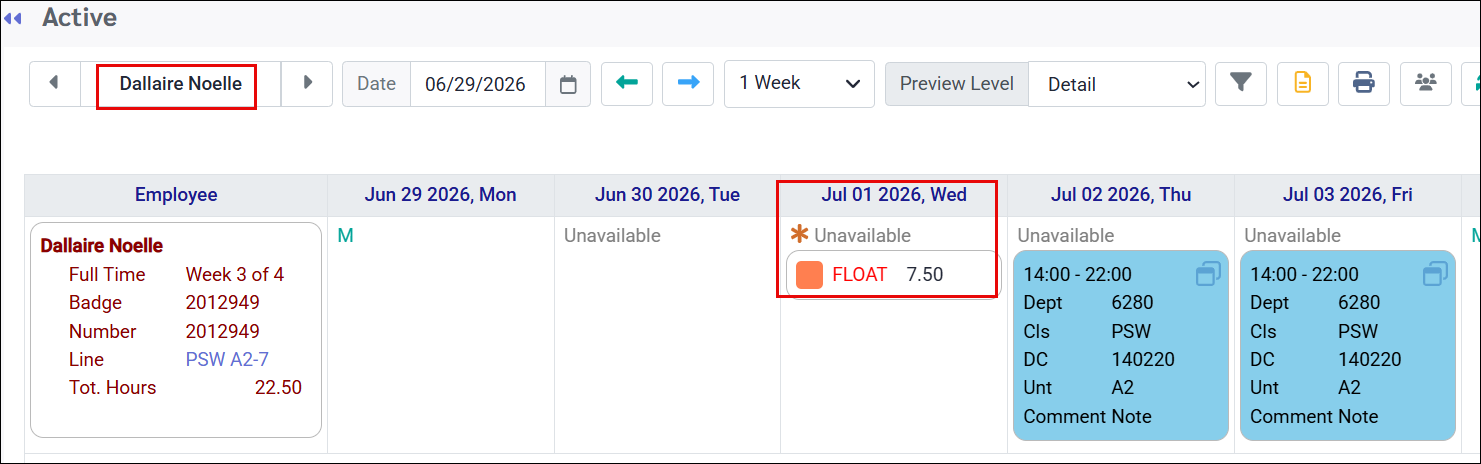The width and height of the screenshot is (1481, 464).
Task: Open the 1 Week range dropdown
Action: 799,83
